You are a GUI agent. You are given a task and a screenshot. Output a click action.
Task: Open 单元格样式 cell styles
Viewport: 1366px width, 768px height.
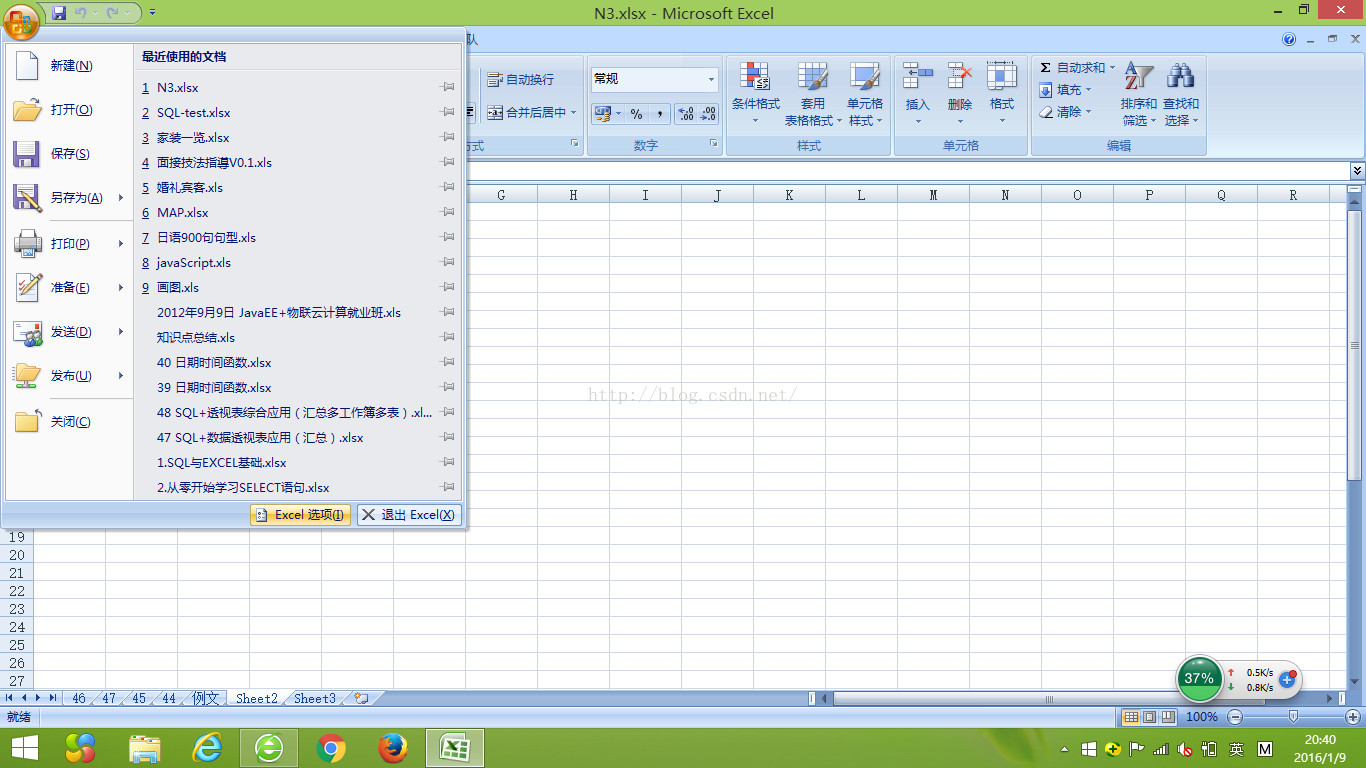pyautogui.click(x=865, y=95)
